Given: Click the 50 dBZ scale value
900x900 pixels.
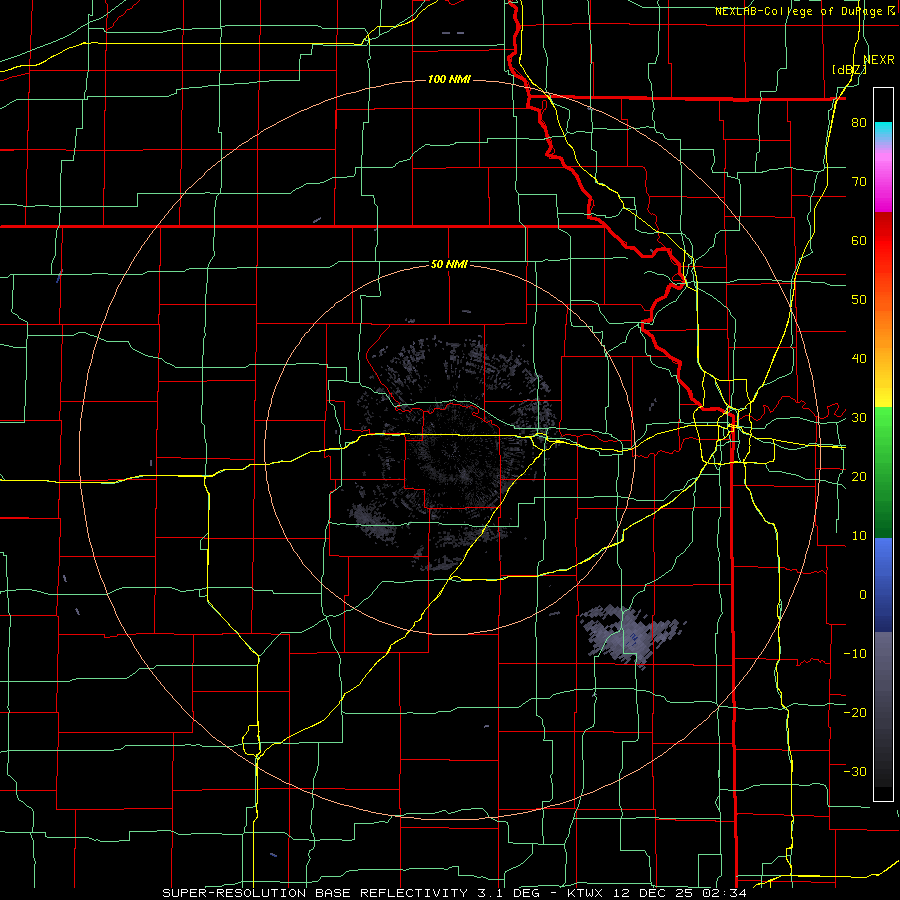Looking at the screenshot, I should pyautogui.click(x=859, y=300).
